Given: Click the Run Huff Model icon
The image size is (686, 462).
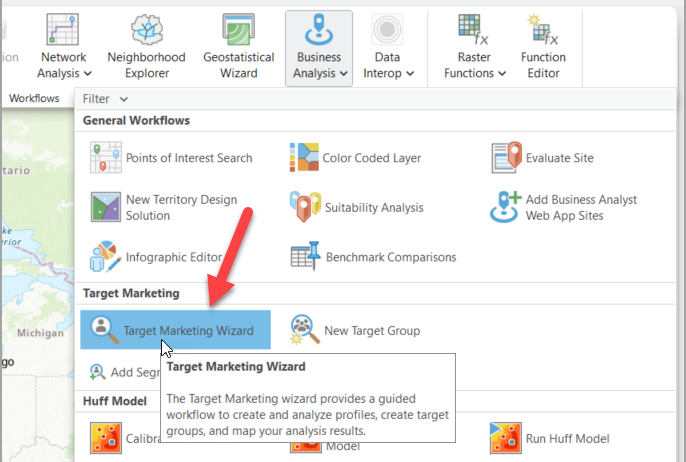Looking at the screenshot, I should pos(506,438).
